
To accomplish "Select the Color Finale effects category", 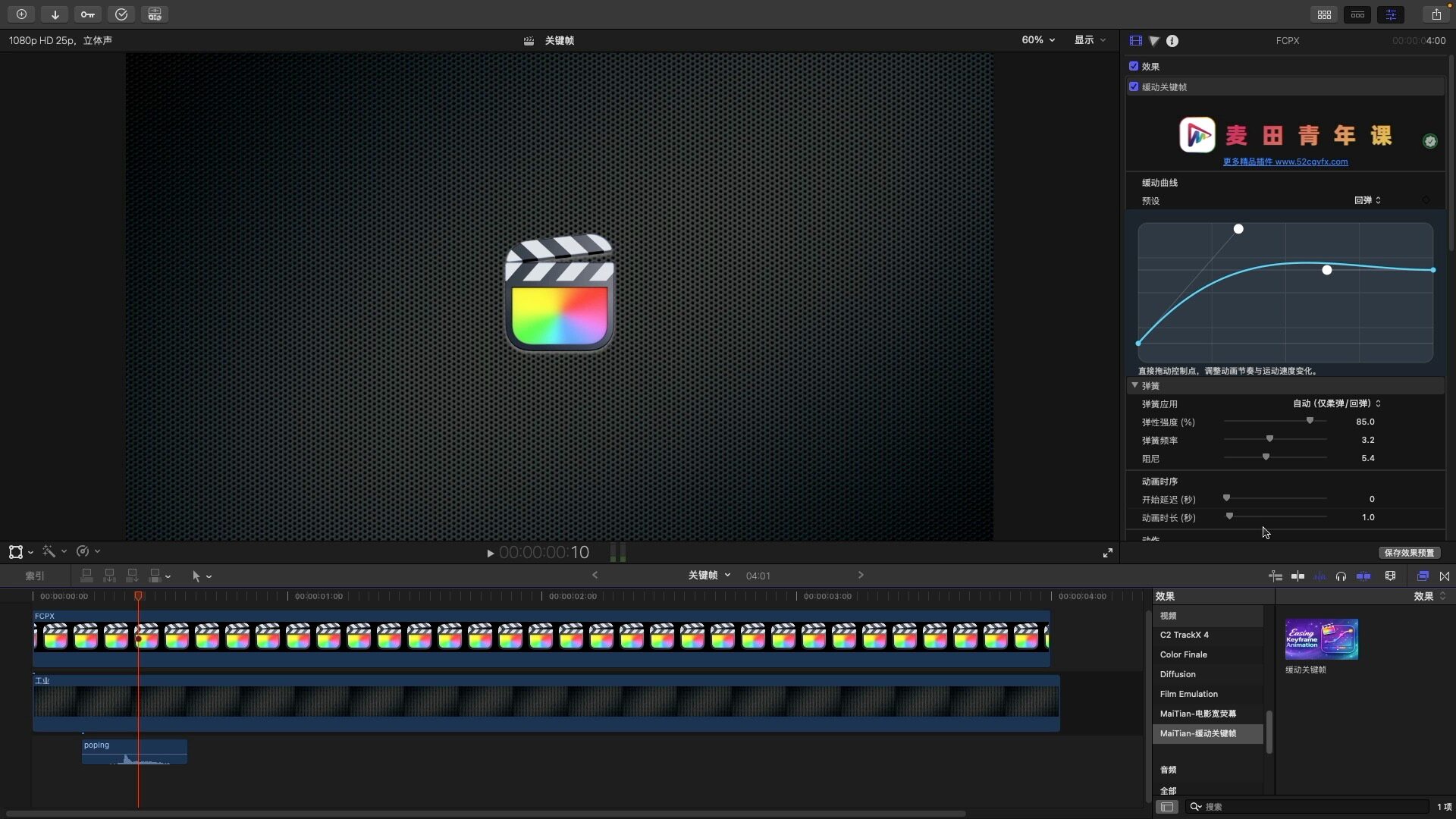I will 1183,654.
